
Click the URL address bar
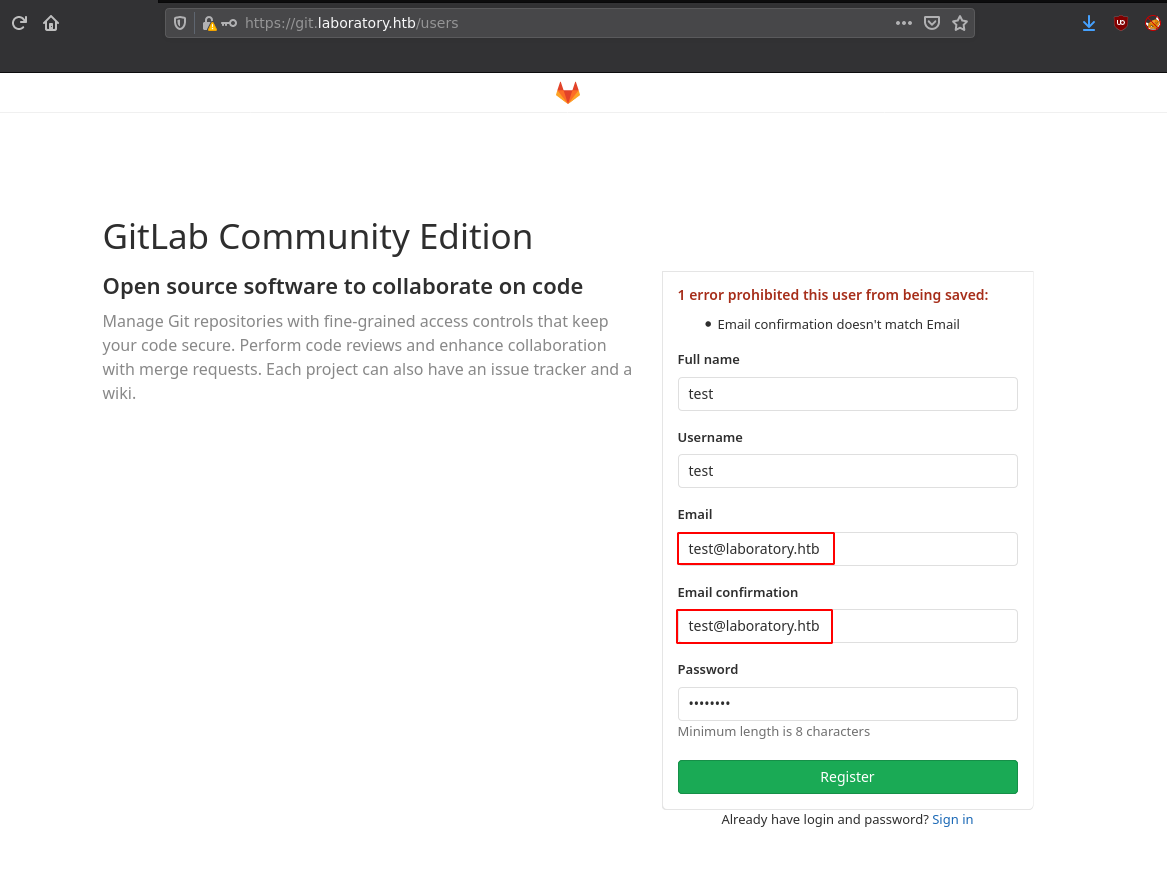[x=560, y=23]
